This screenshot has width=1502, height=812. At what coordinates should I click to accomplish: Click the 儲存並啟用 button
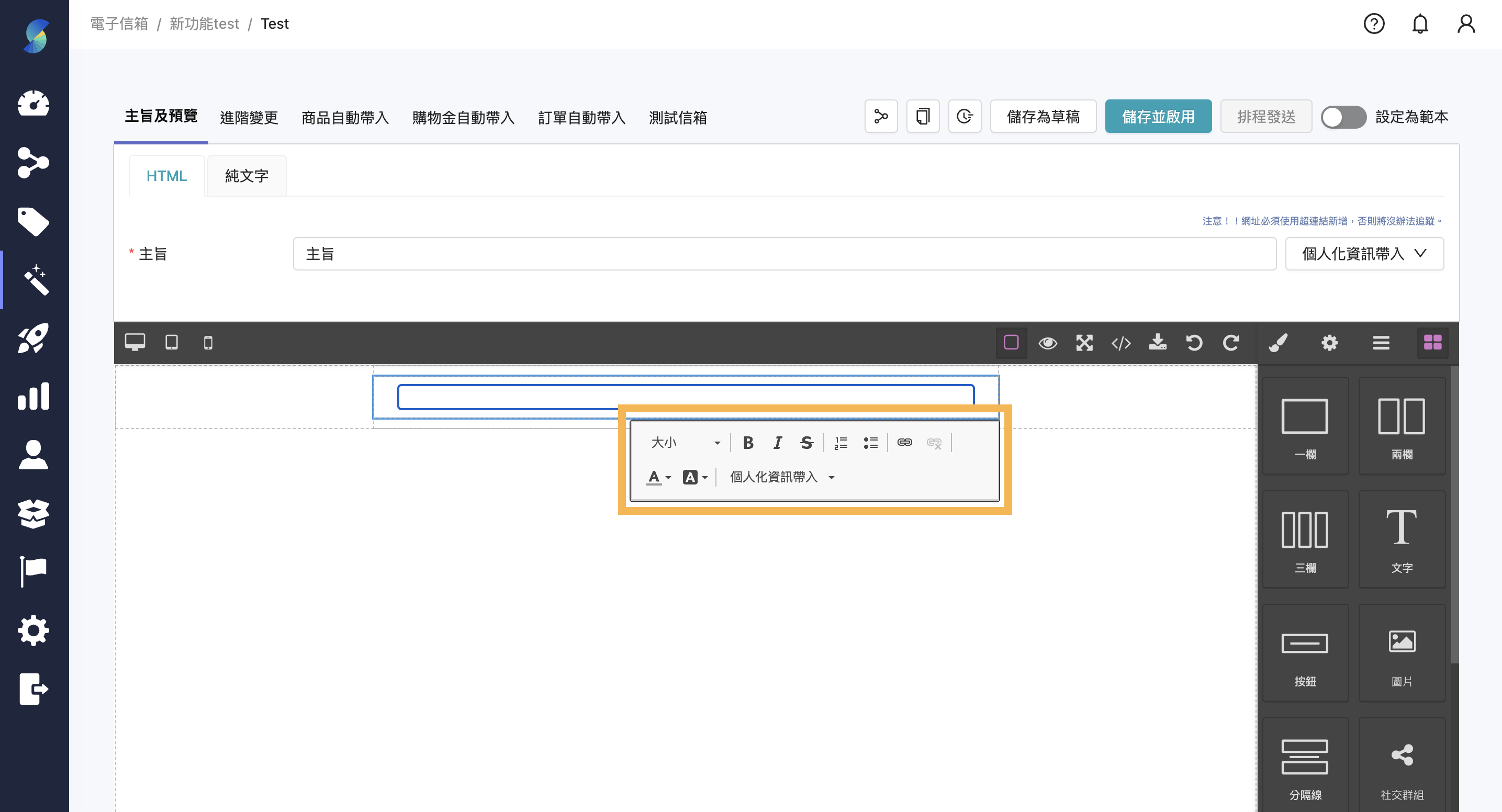1158,116
